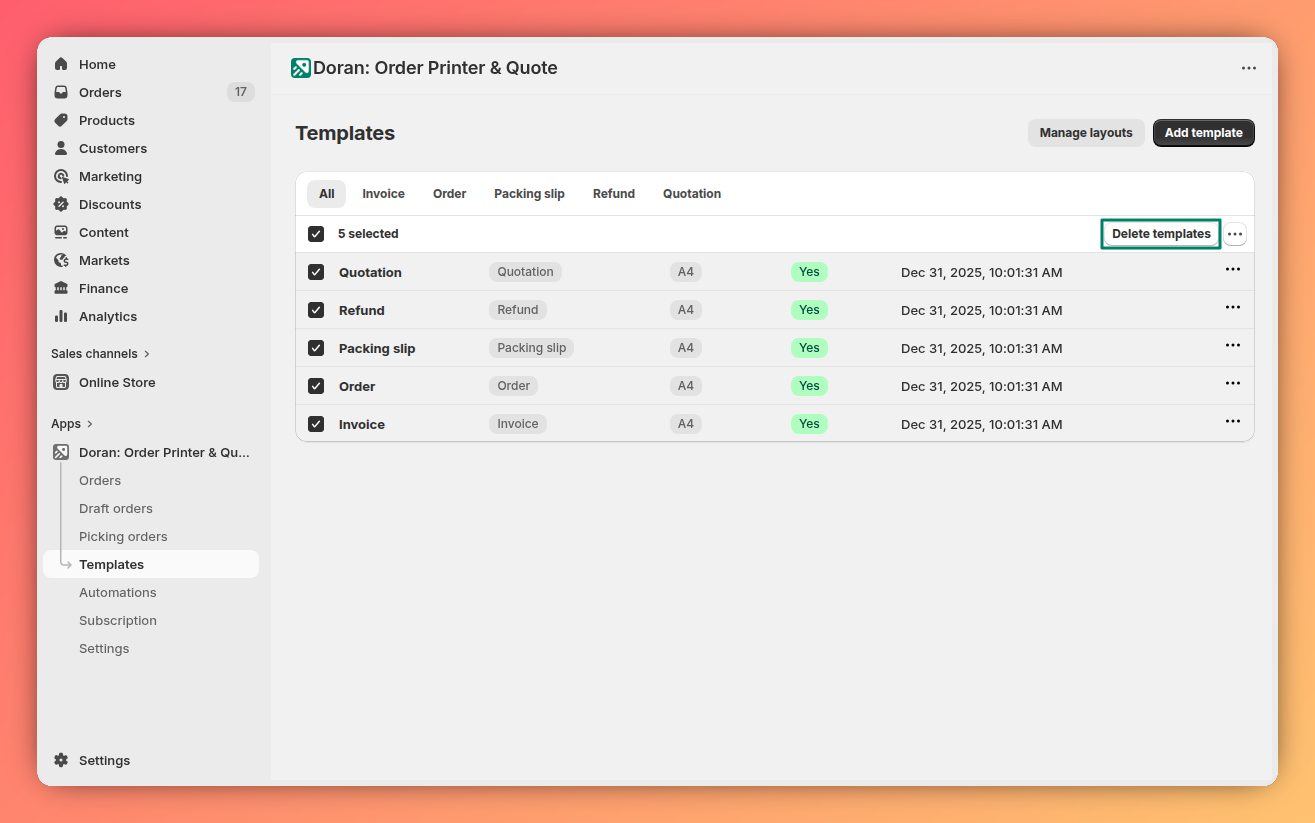Click the Orders inbox icon

[61, 92]
